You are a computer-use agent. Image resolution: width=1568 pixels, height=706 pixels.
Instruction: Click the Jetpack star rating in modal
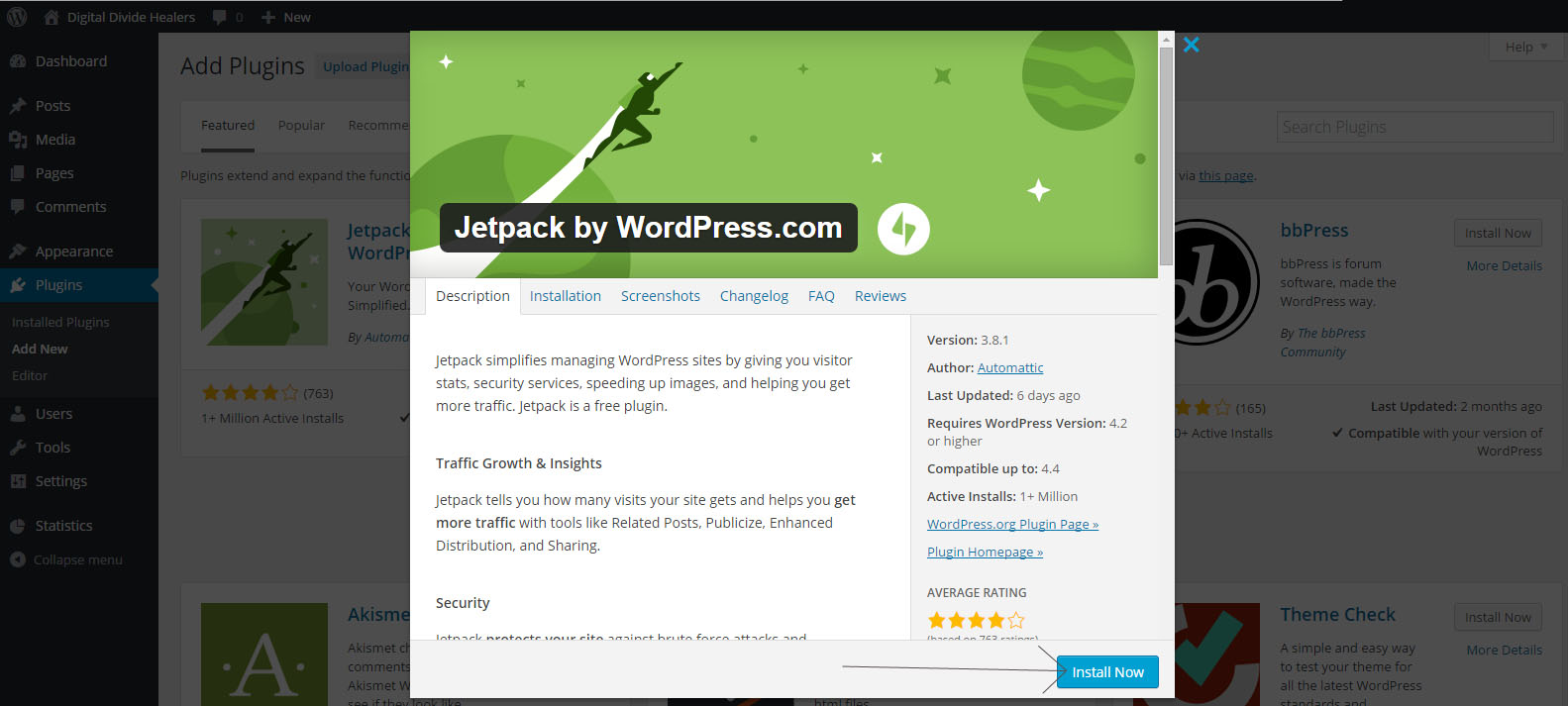976,621
